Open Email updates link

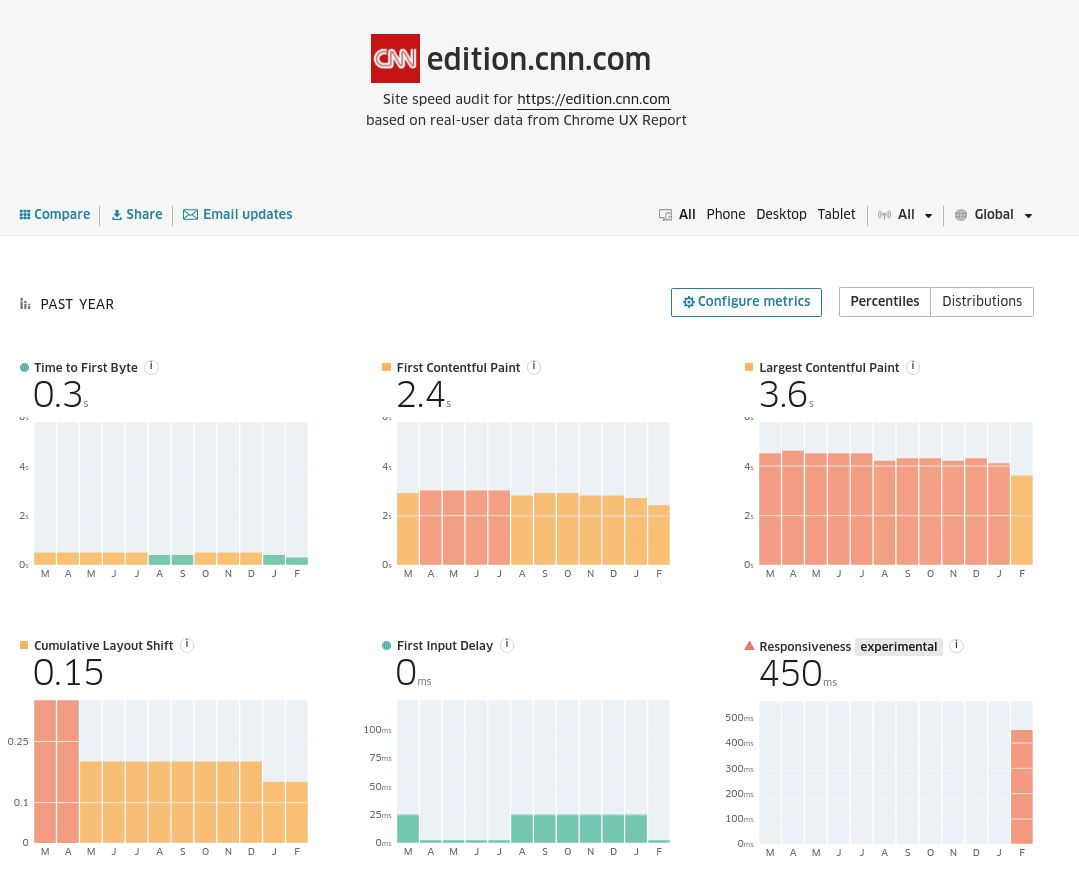pos(237,214)
